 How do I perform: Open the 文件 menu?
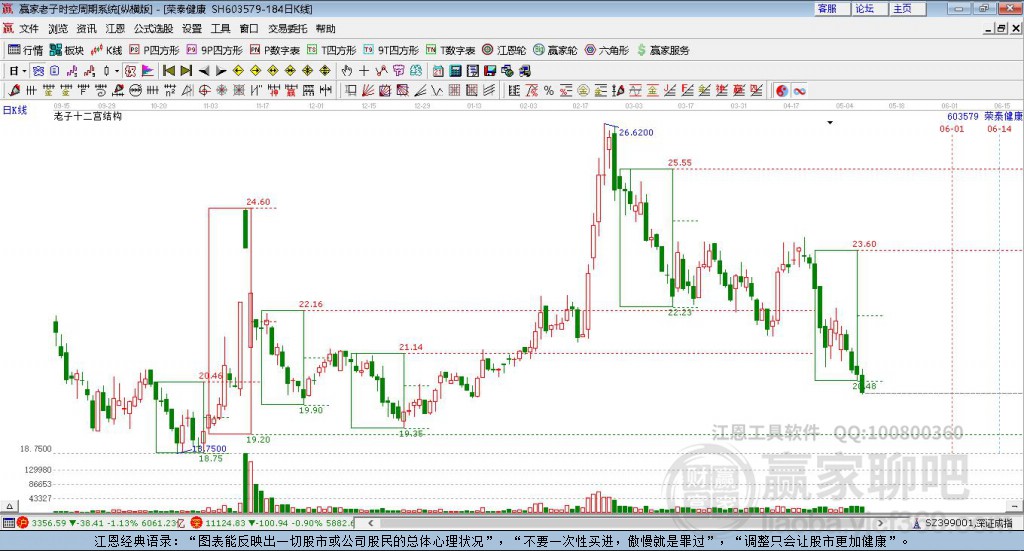point(29,29)
